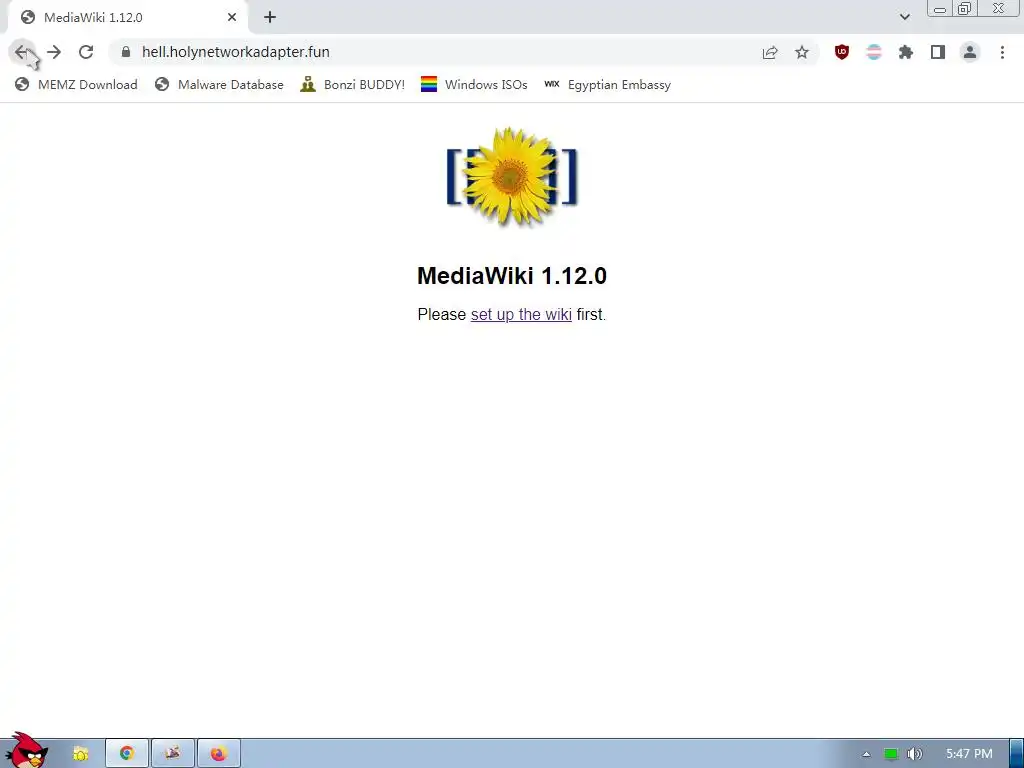Expand the tab search chevron
1024x768 pixels.
pos(904,17)
